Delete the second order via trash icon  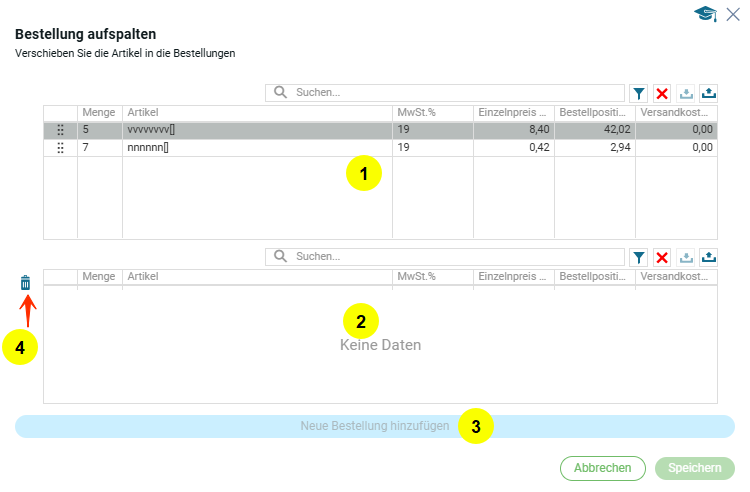coord(26,283)
